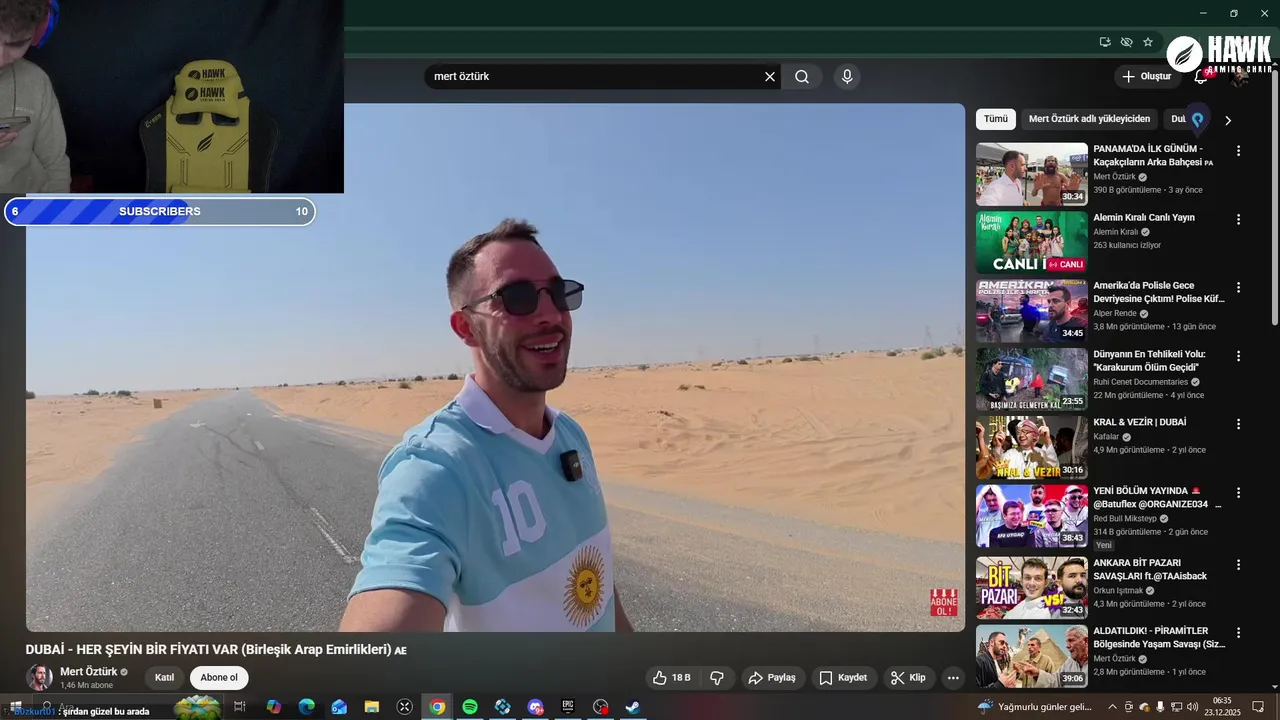
Task: Open options for Amerika'da Polisle Gece video
Action: pos(1238,287)
